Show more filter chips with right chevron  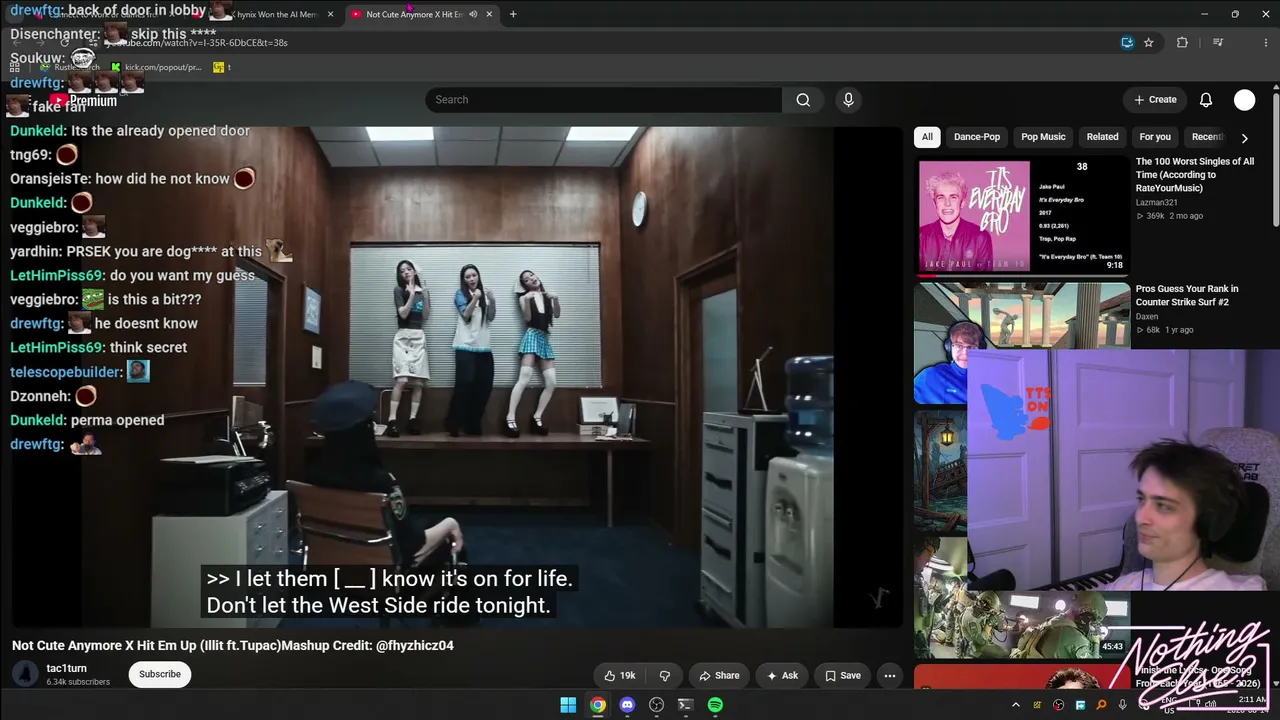(x=1244, y=138)
